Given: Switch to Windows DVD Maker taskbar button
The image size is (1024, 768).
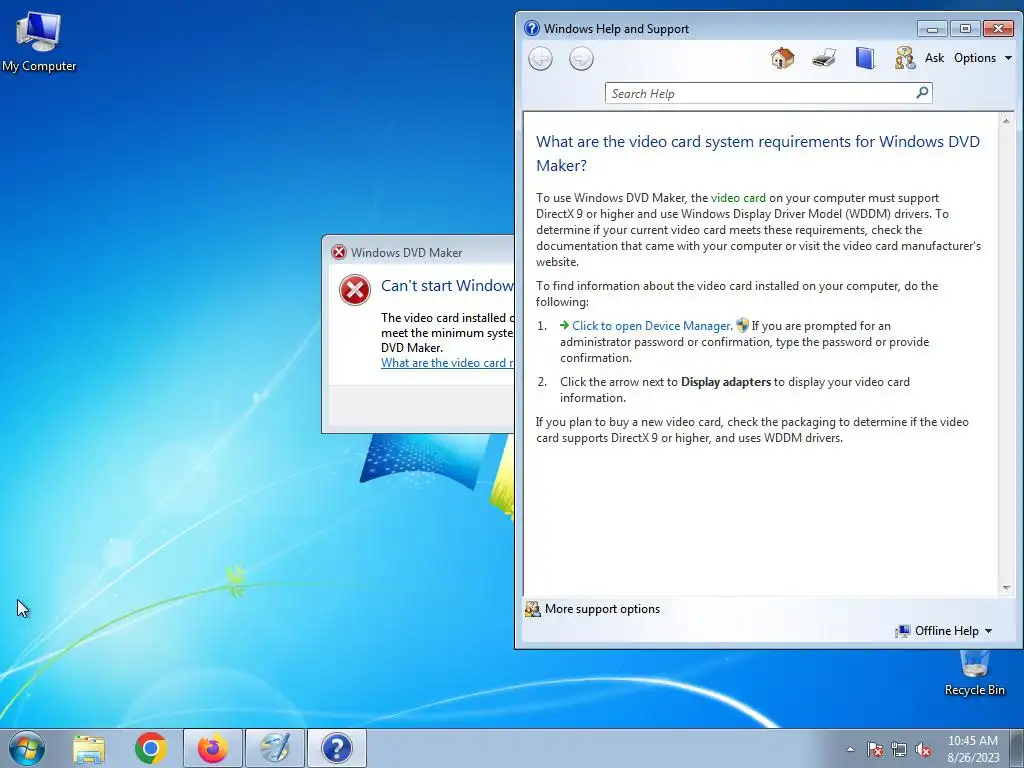Looking at the screenshot, I should [275, 748].
